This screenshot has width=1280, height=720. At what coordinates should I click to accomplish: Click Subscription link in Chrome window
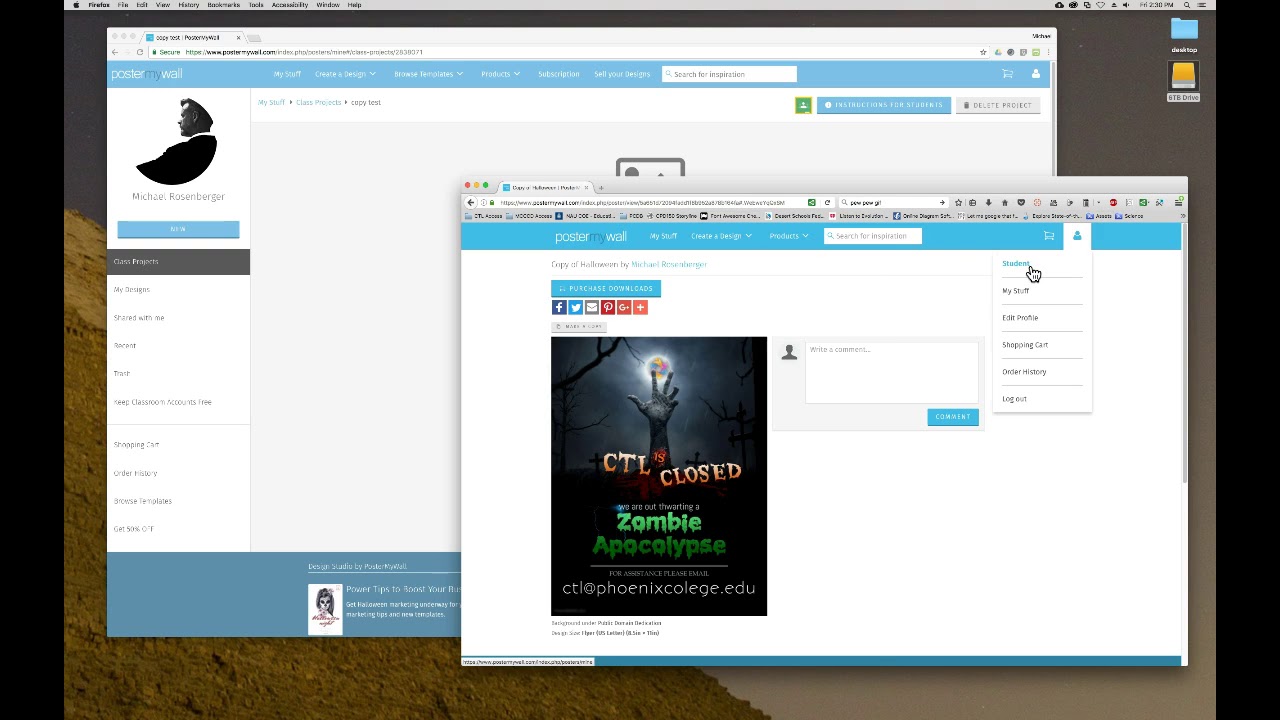click(x=558, y=74)
